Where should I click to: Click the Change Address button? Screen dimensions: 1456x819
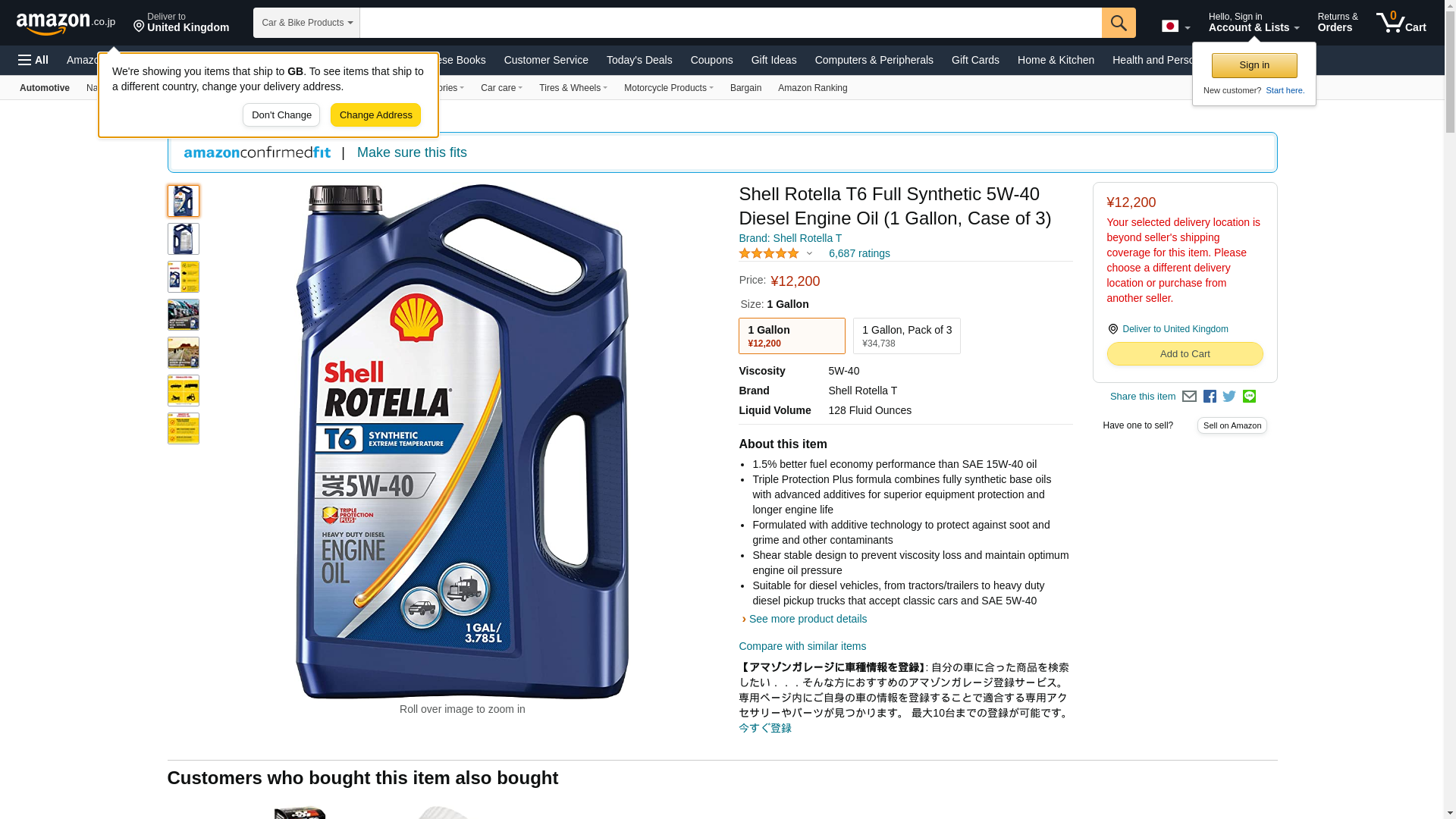pos(375,115)
